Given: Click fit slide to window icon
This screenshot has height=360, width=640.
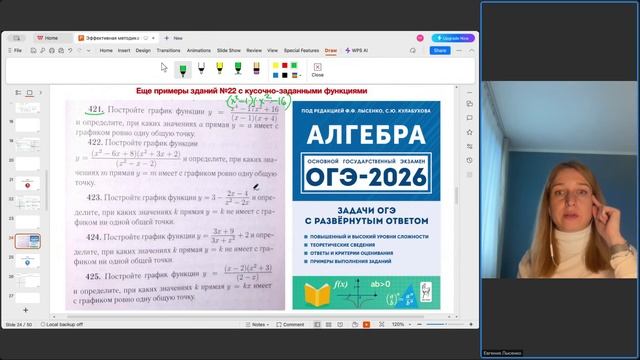Looking at the screenshot, I should tap(382, 324).
